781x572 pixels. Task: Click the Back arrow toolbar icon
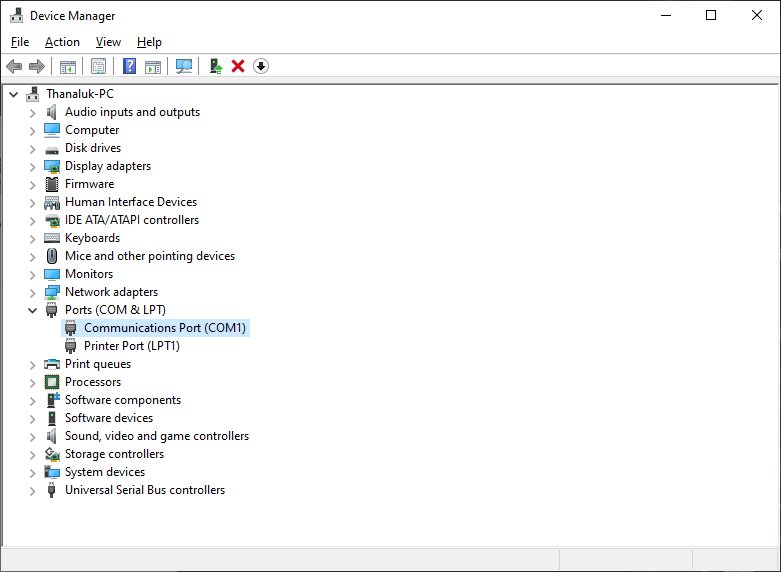click(14, 66)
